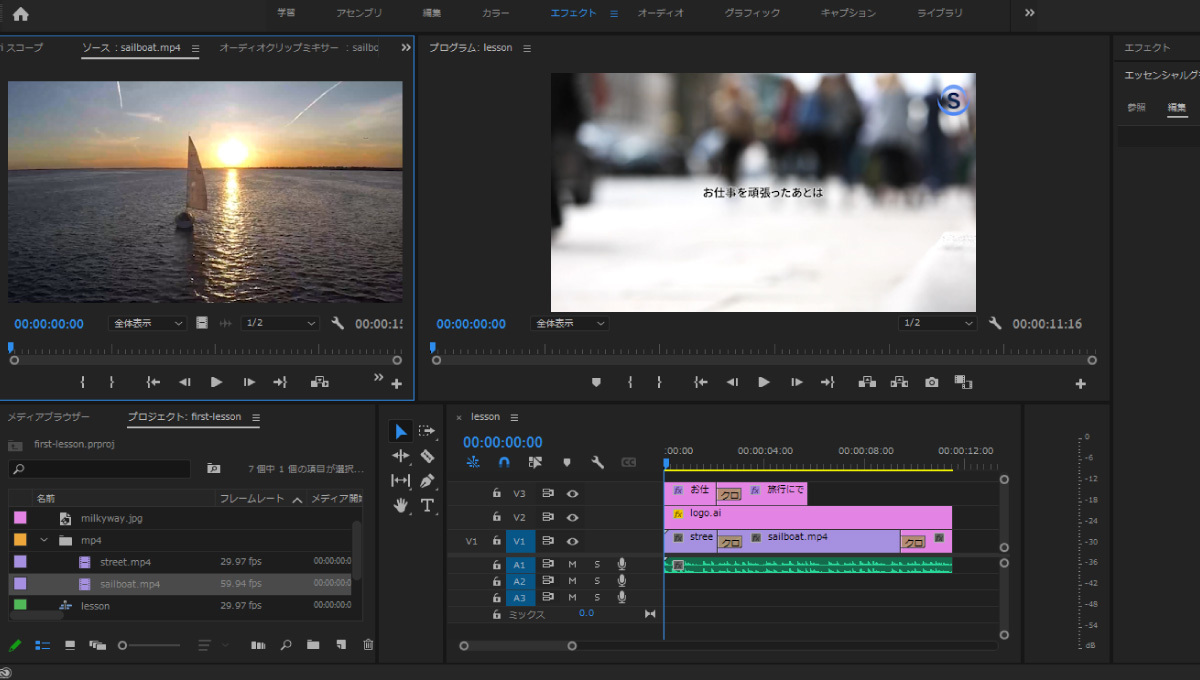Switch to the カラー workspace tab

(495, 13)
